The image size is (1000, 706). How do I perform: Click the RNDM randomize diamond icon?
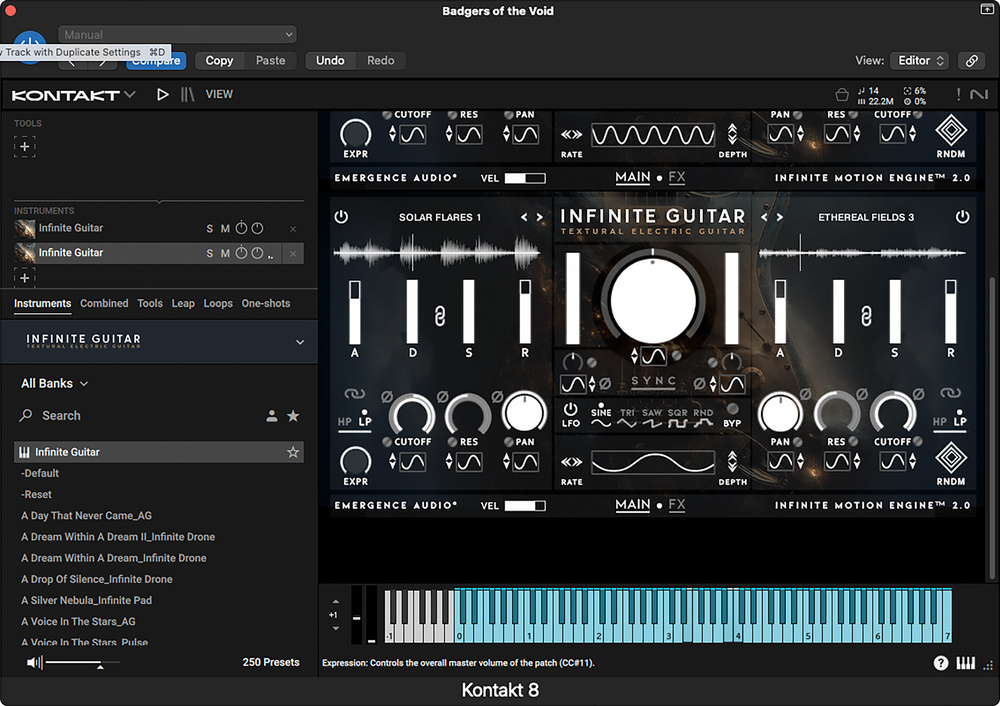(951, 456)
